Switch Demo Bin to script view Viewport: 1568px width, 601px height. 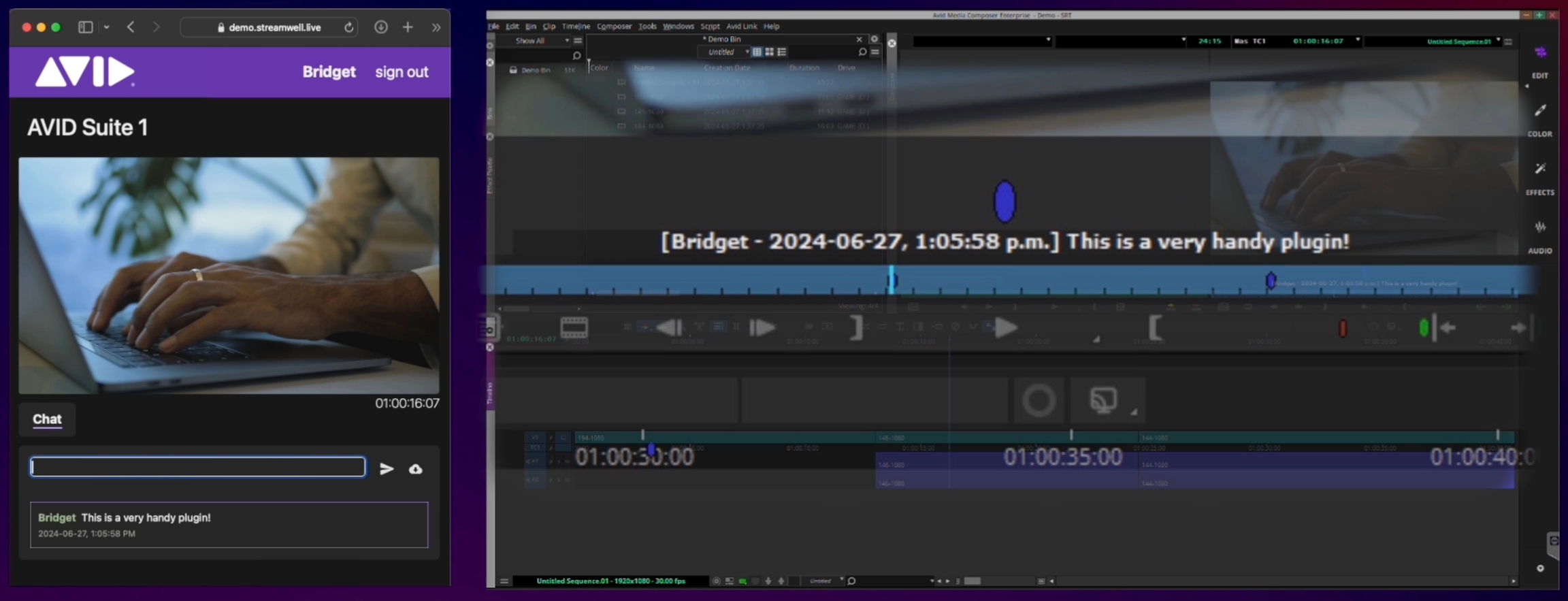(782, 52)
